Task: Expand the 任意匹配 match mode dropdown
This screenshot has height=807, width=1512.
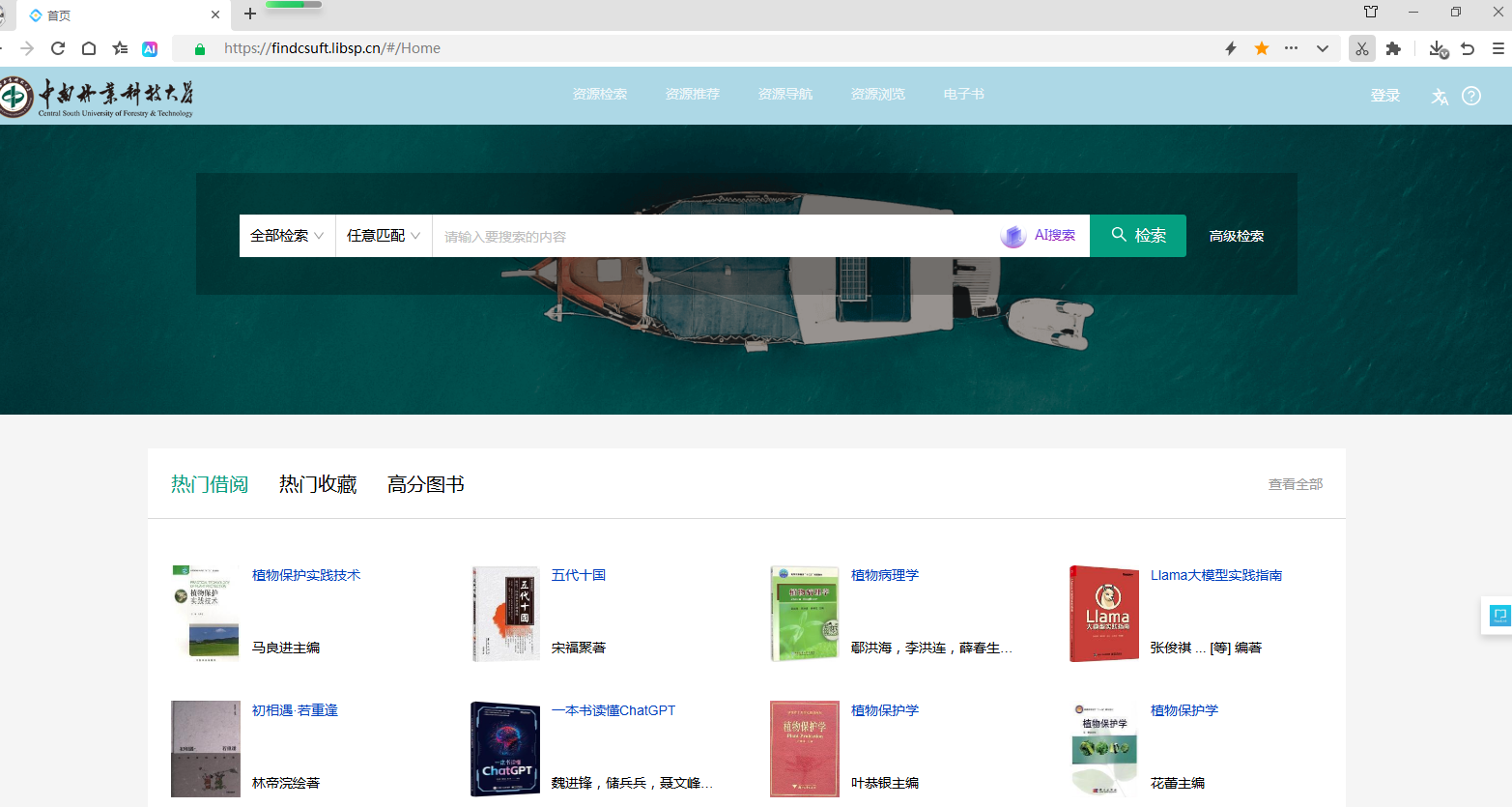Action: (383, 235)
